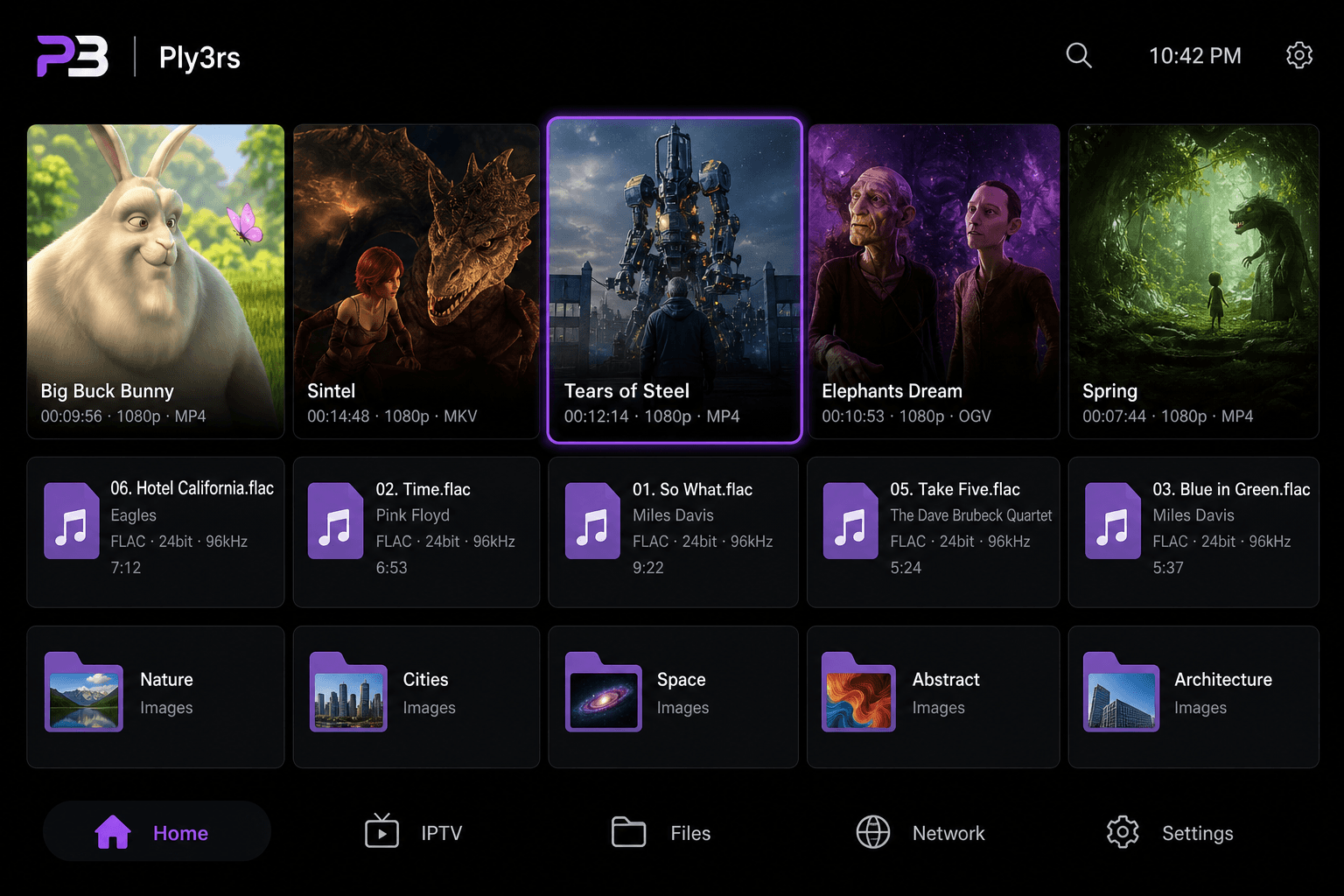1344x896 pixels.
Task: Click the IPTV television icon
Action: pyautogui.click(x=381, y=831)
